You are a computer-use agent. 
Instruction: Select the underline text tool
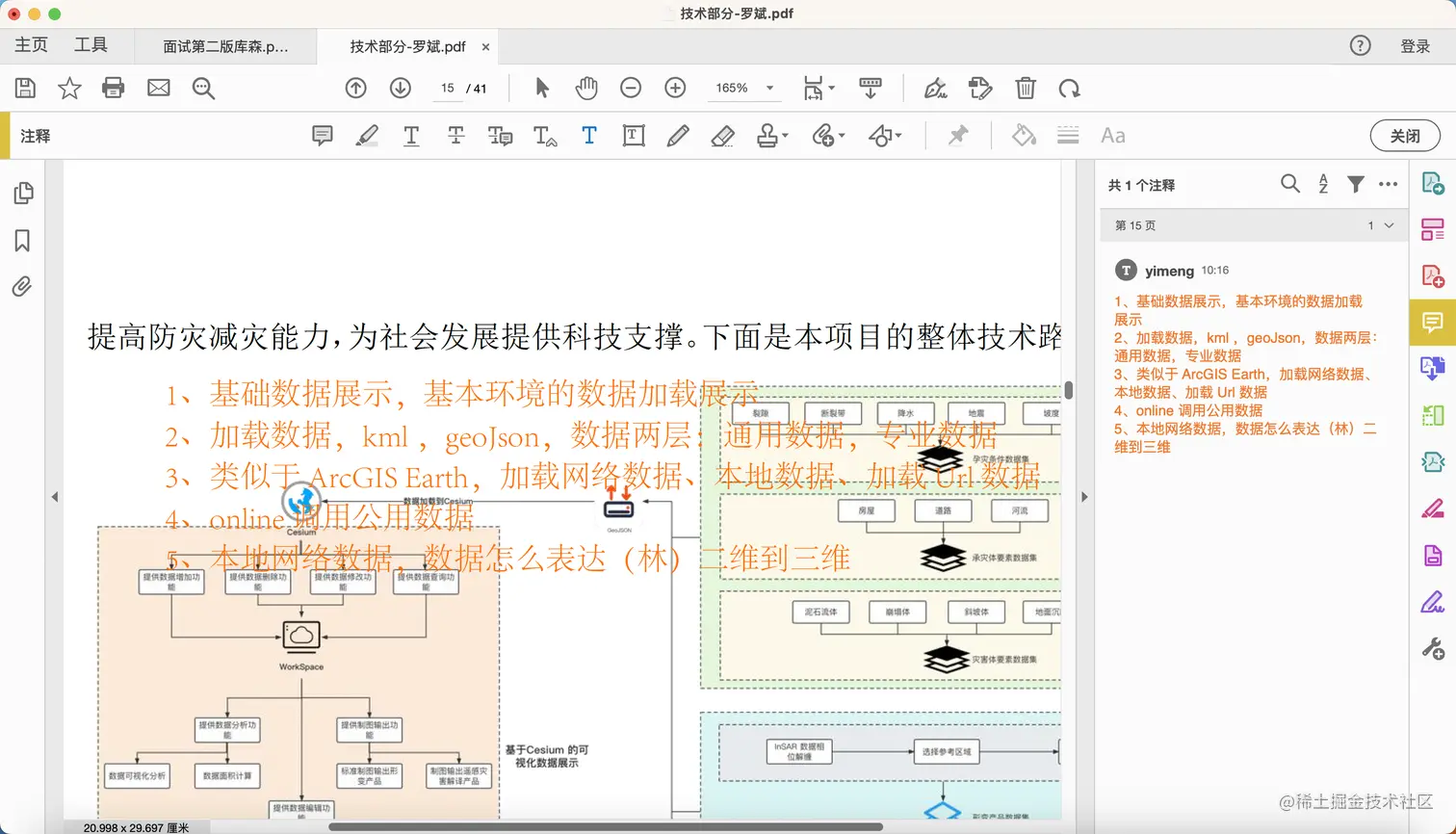[411, 136]
